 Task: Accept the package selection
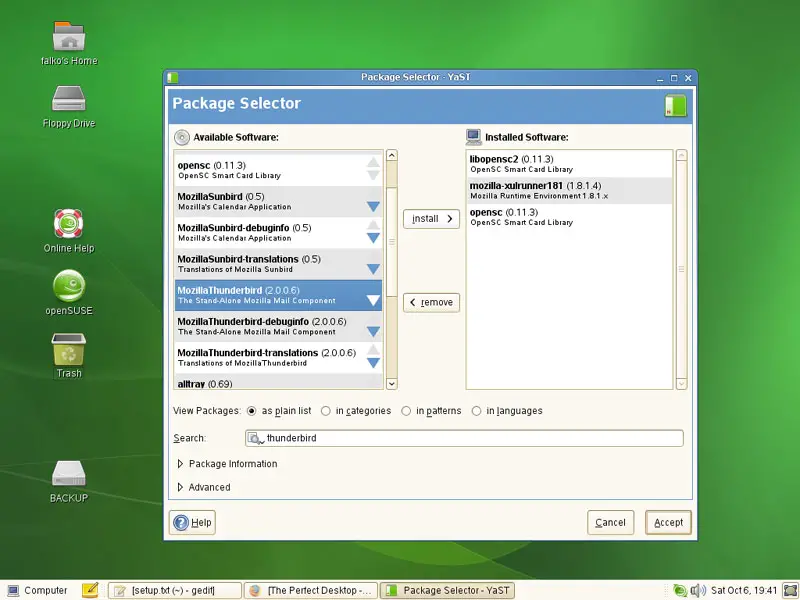pos(668,522)
